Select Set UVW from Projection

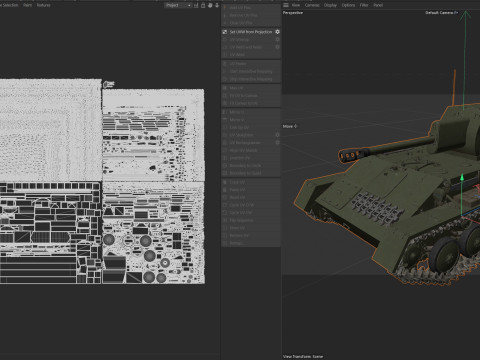pos(251,32)
